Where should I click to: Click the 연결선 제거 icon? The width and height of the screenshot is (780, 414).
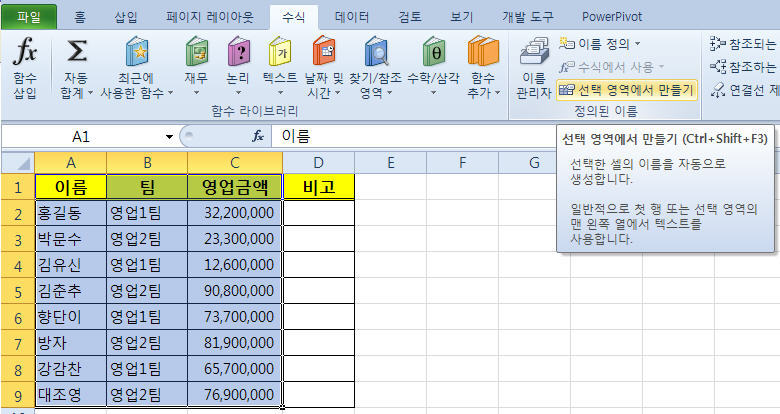tap(718, 90)
